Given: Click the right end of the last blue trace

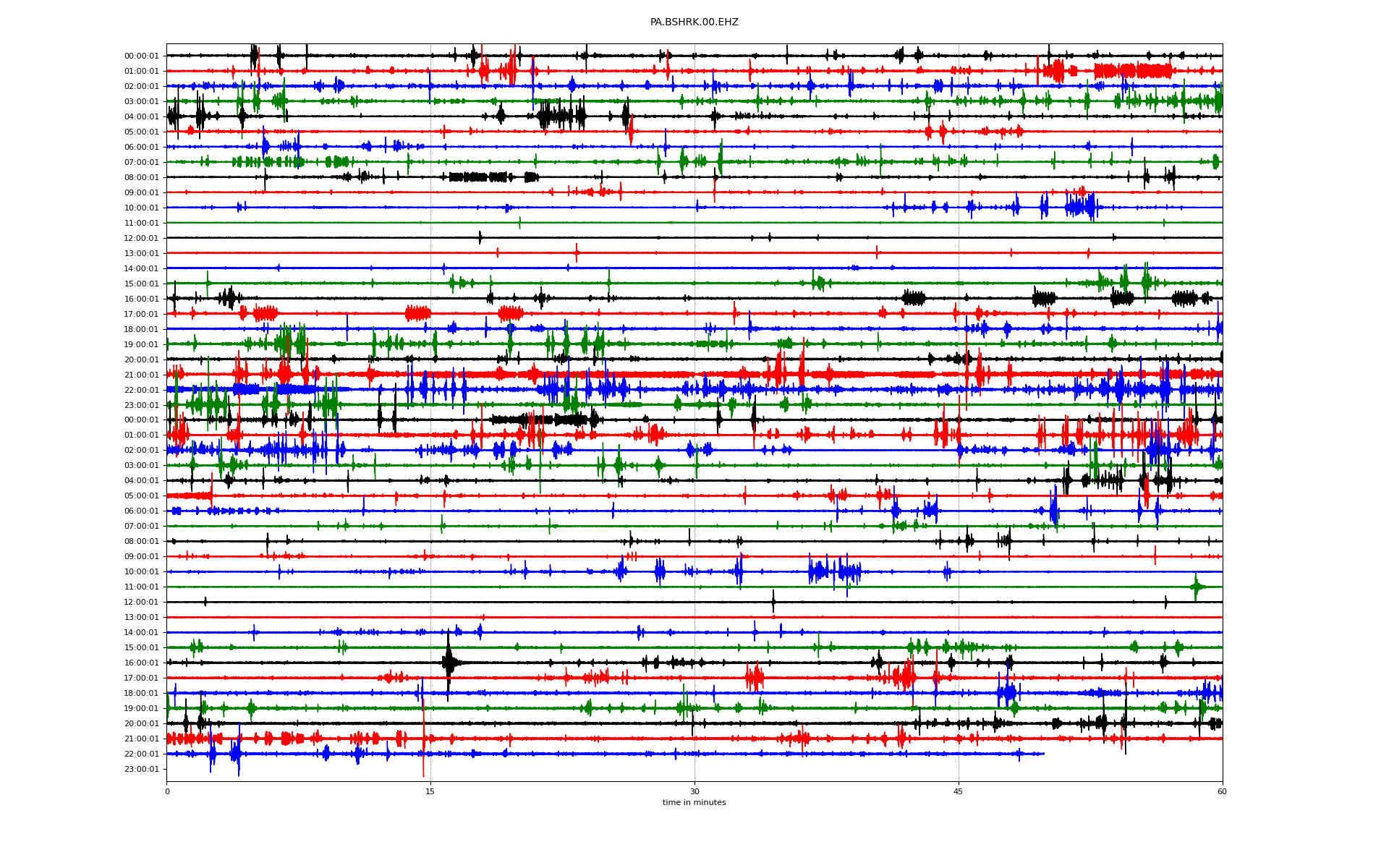Looking at the screenshot, I should (1043, 754).
